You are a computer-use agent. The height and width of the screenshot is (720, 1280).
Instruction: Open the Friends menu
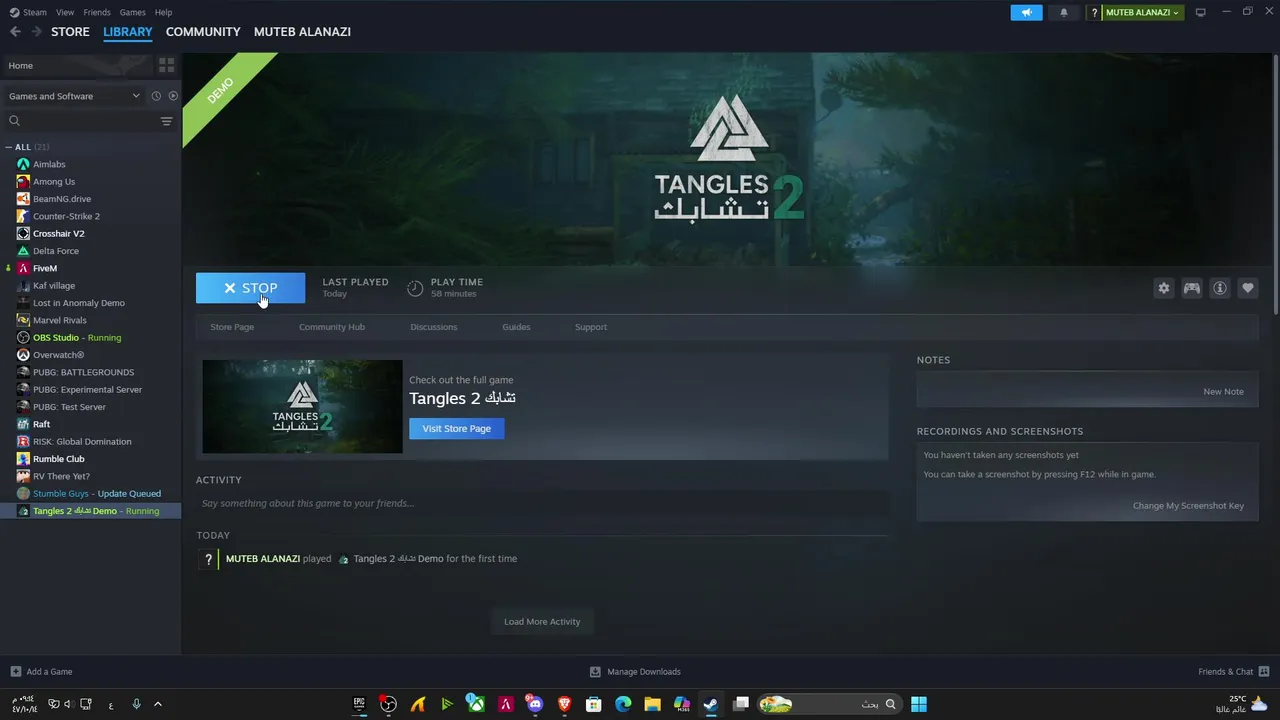click(97, 12)
